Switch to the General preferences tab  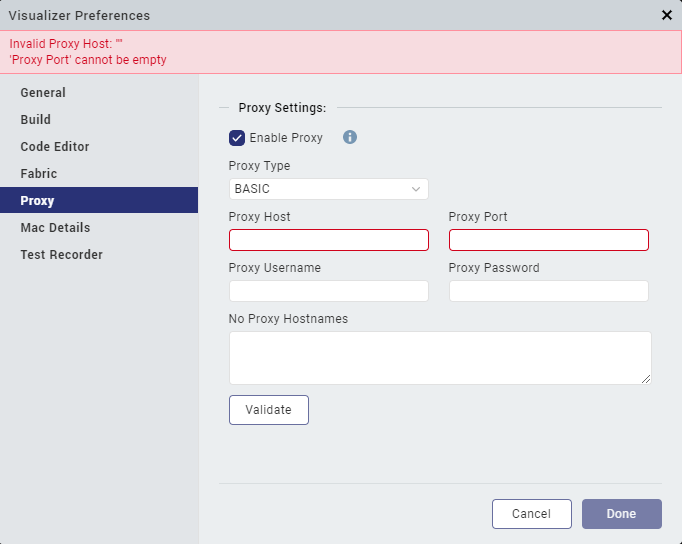43,93
